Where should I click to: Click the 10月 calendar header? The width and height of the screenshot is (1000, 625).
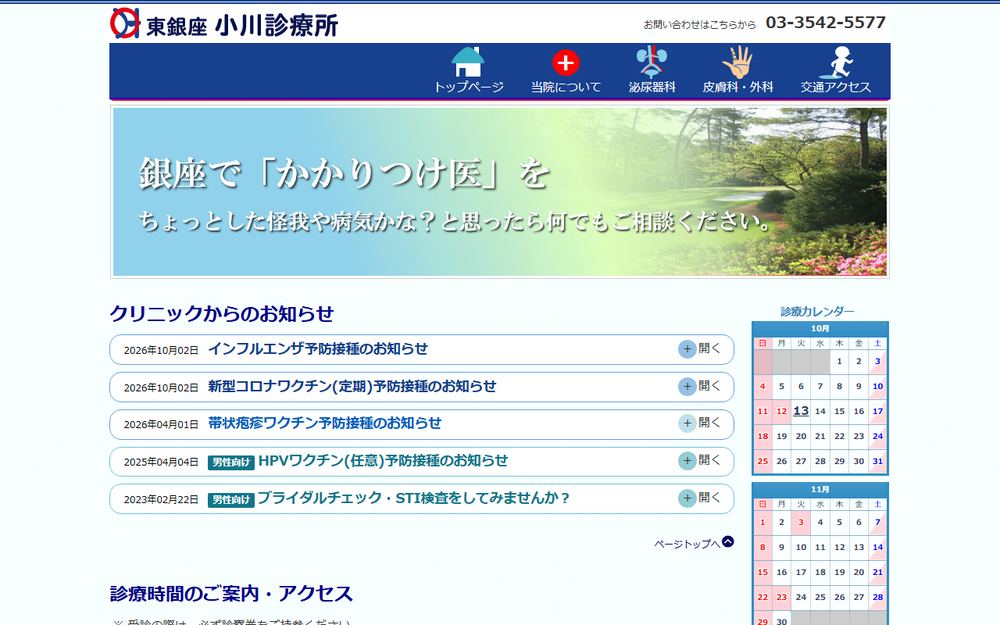(x=820, y=329)
